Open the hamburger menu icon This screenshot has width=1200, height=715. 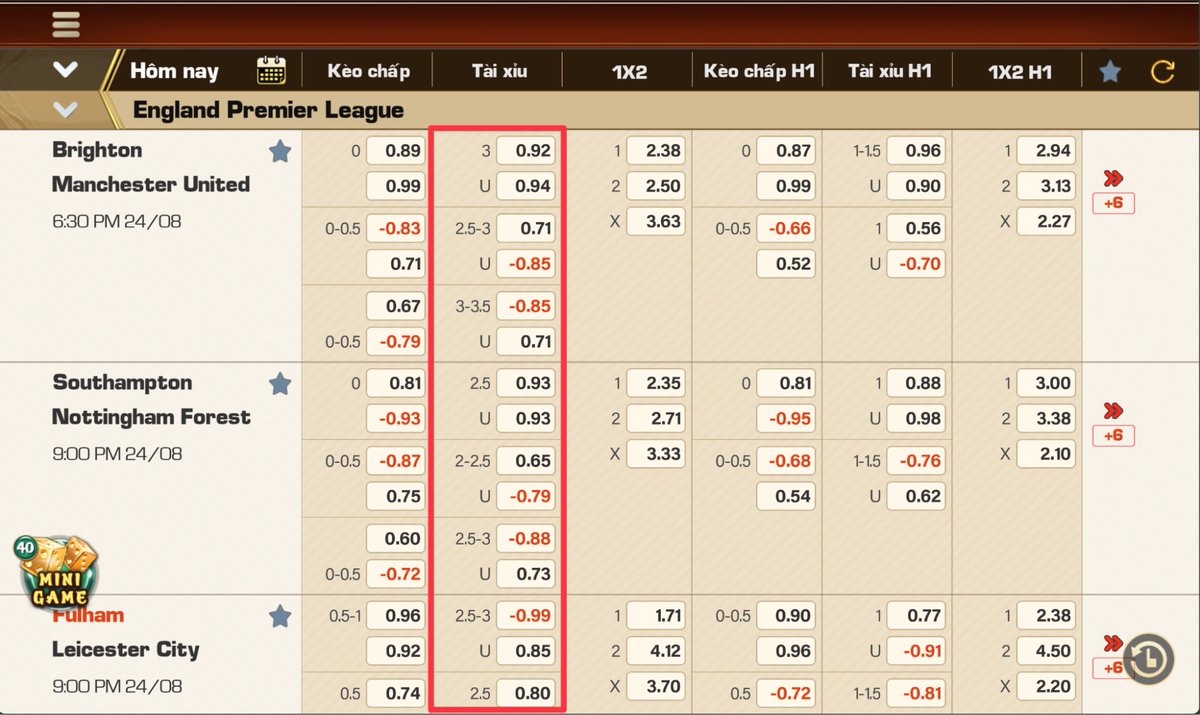[x=66, y=24]
